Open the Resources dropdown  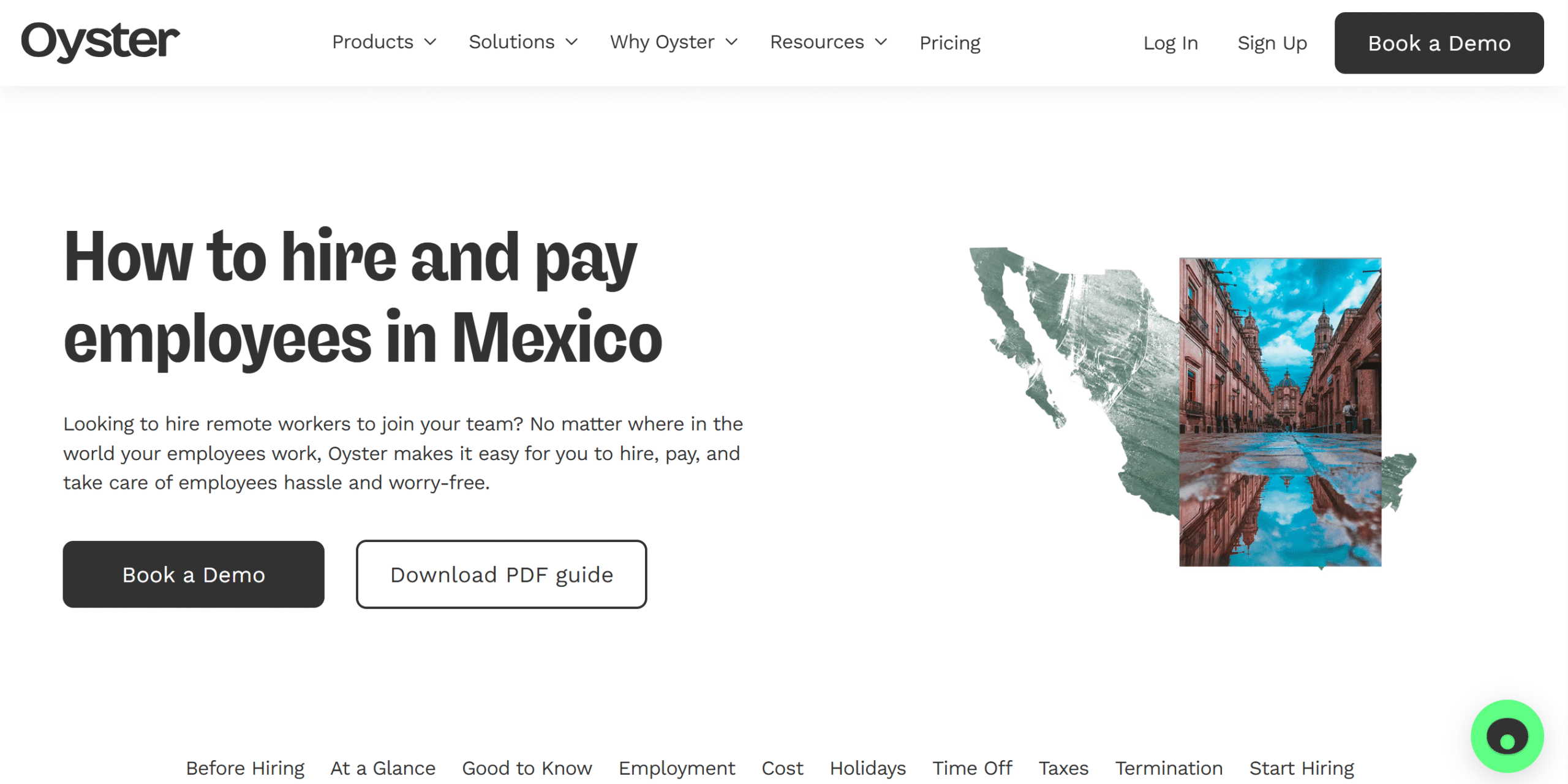click(829, 42)
